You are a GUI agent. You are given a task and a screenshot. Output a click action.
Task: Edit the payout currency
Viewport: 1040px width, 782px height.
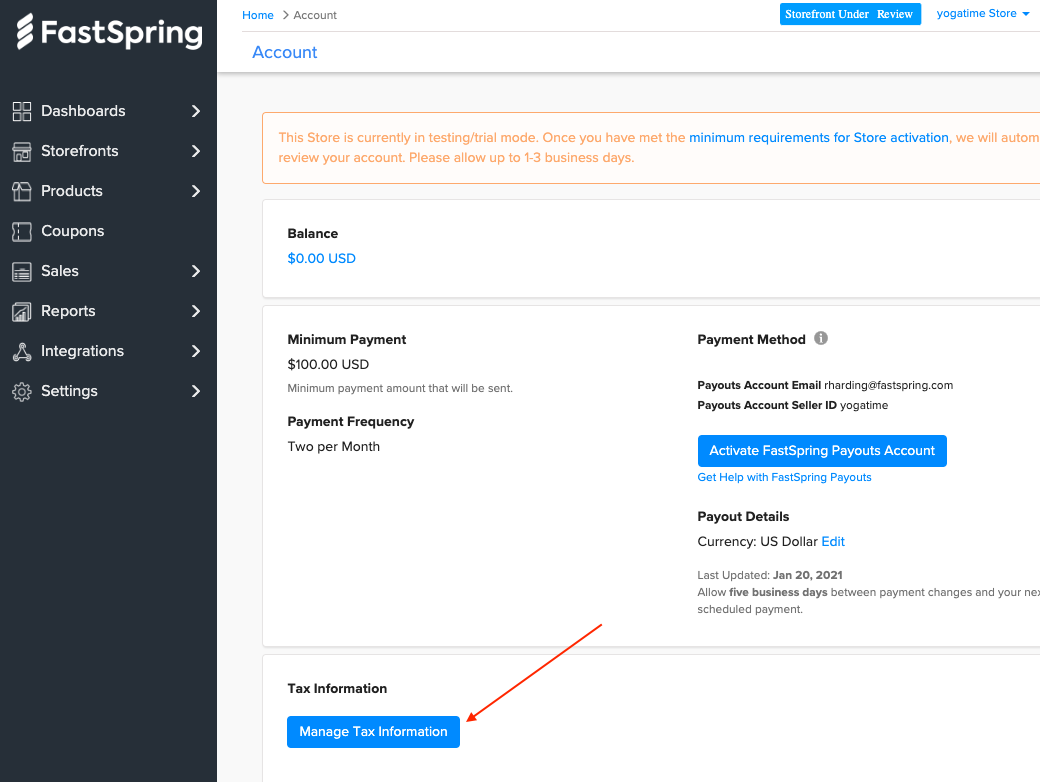[x=833, y=542]
